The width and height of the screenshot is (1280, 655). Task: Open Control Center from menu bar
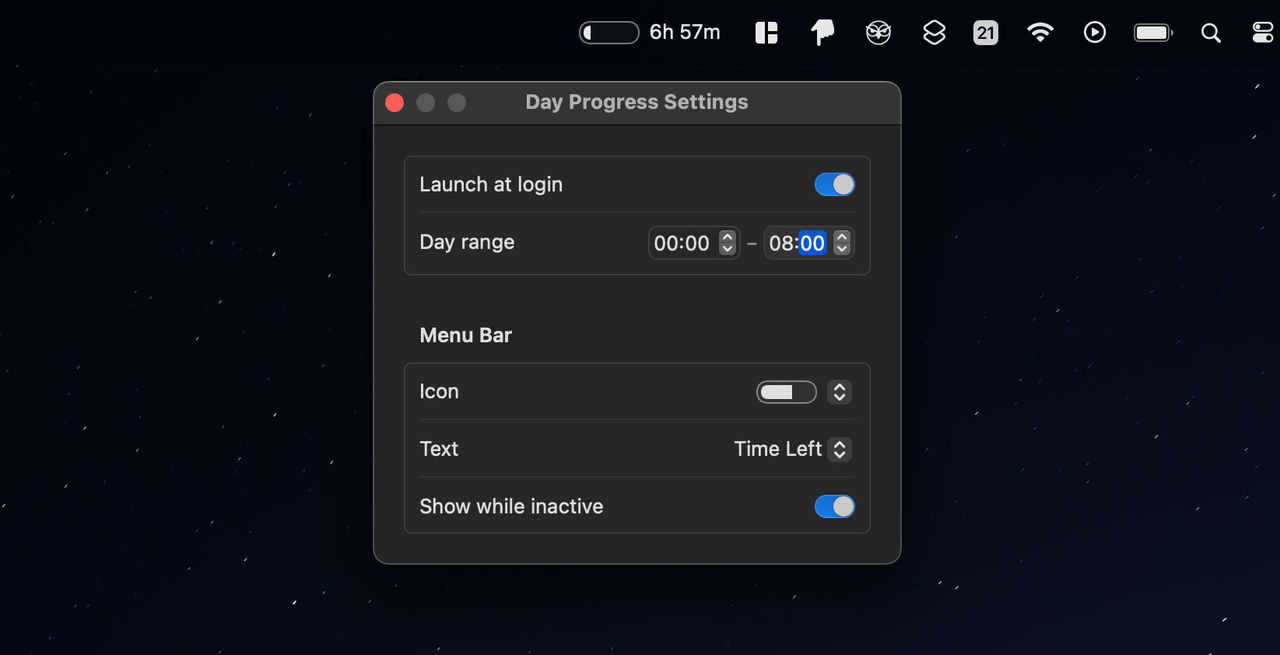pos(1263,33)
